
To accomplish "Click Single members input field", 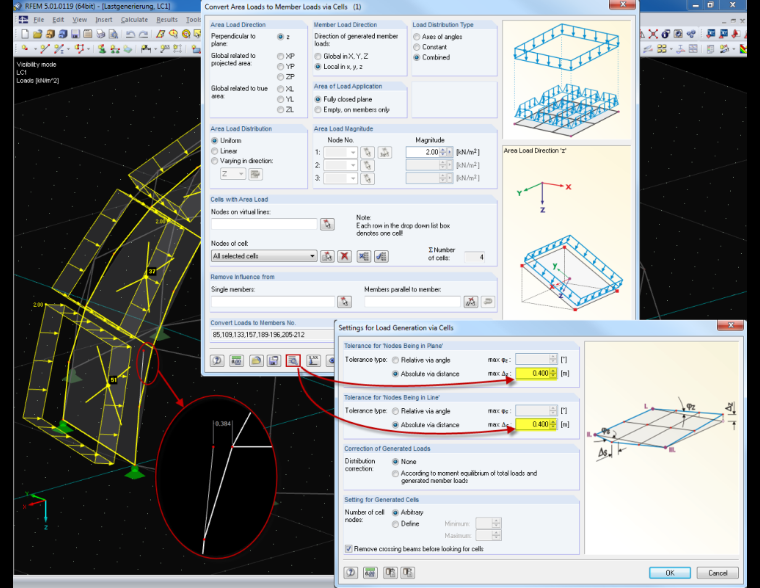I will pos(273,302).
